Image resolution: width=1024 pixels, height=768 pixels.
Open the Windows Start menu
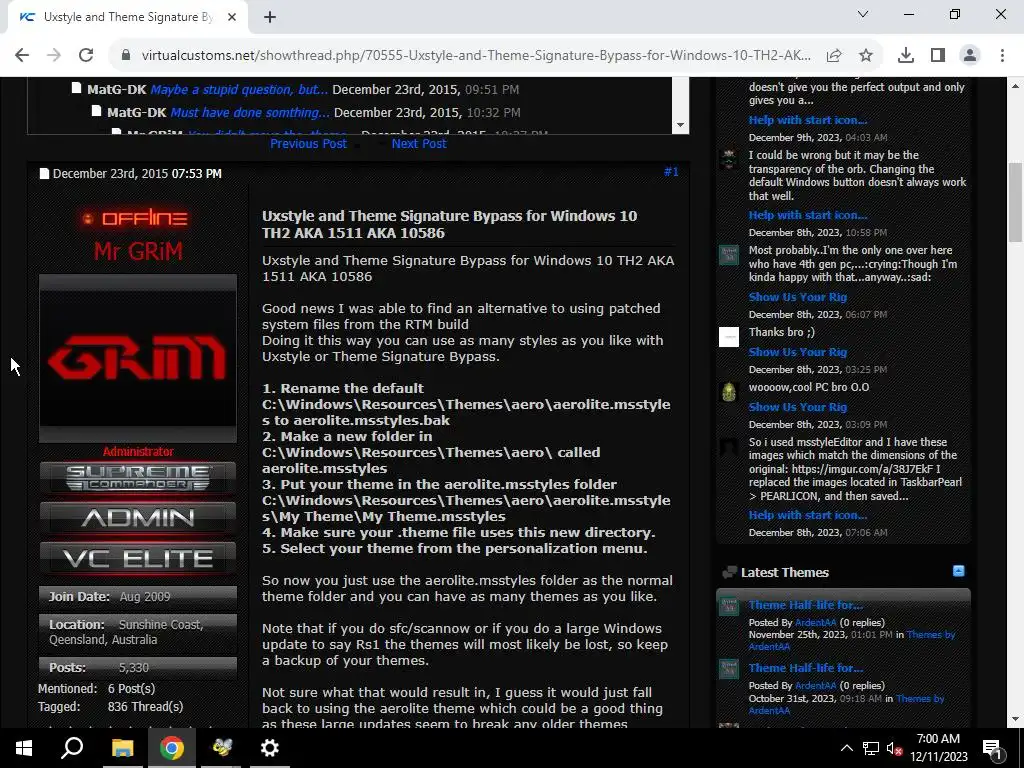coord(24,748)
